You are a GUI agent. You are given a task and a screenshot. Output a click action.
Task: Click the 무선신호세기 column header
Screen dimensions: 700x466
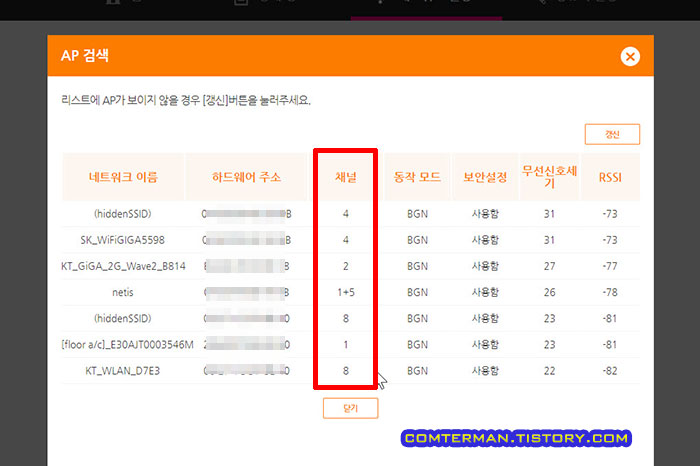(x=550, y=177)
